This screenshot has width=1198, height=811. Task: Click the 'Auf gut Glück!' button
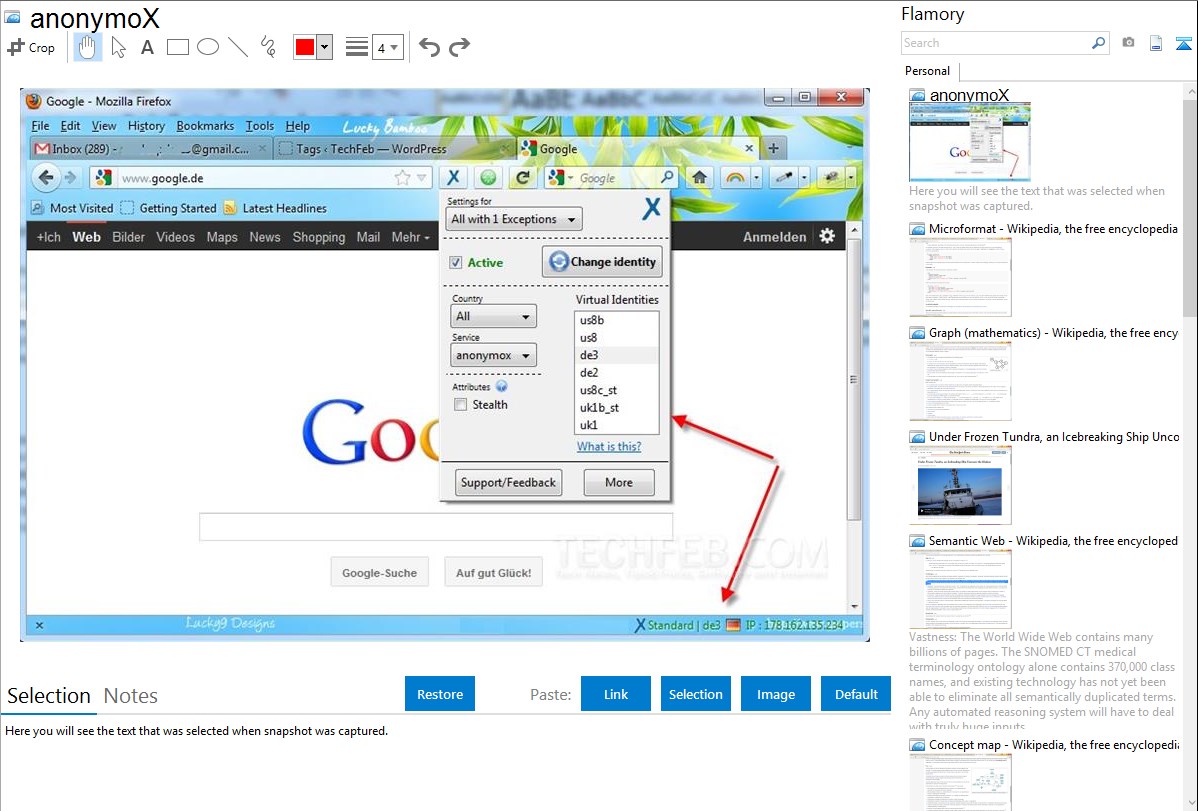[x=494, y=573]
